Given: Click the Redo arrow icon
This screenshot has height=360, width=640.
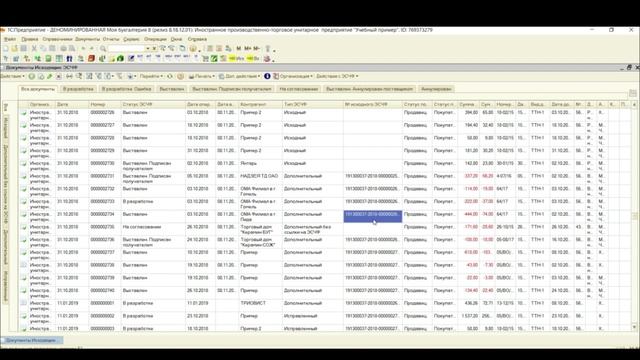Looking at the screenshot, I should tap(91, 49).
